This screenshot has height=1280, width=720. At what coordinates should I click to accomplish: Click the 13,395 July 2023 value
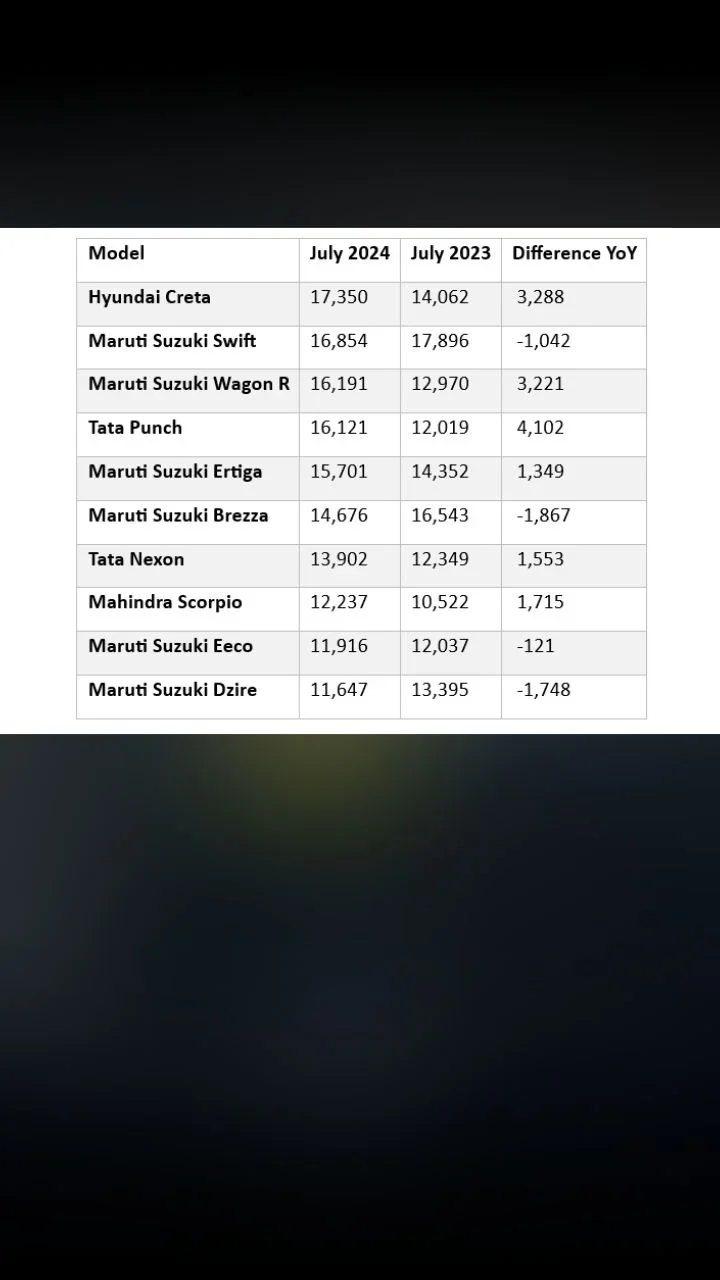(x=440, y=689)
